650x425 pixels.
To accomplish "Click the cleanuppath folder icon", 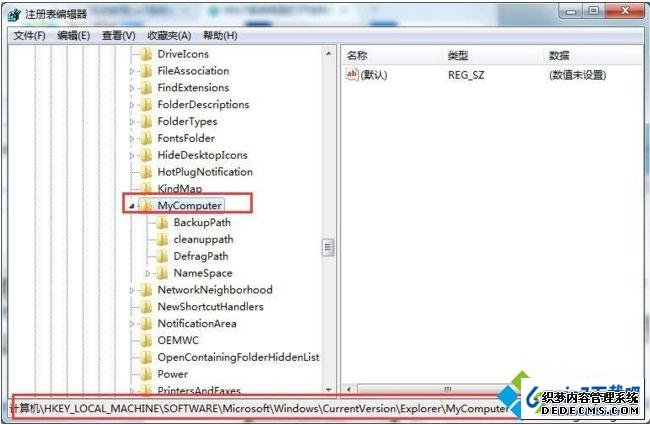I will pyautogui.click(x=162, y=240).
